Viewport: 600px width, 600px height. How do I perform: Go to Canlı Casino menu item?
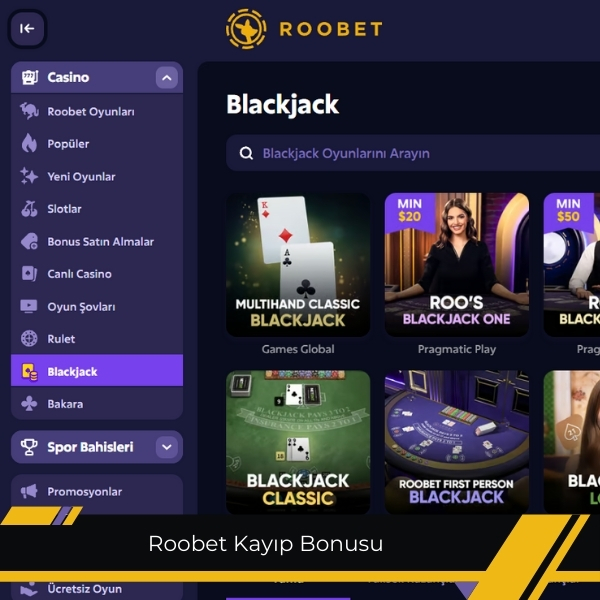click(97, 274)
